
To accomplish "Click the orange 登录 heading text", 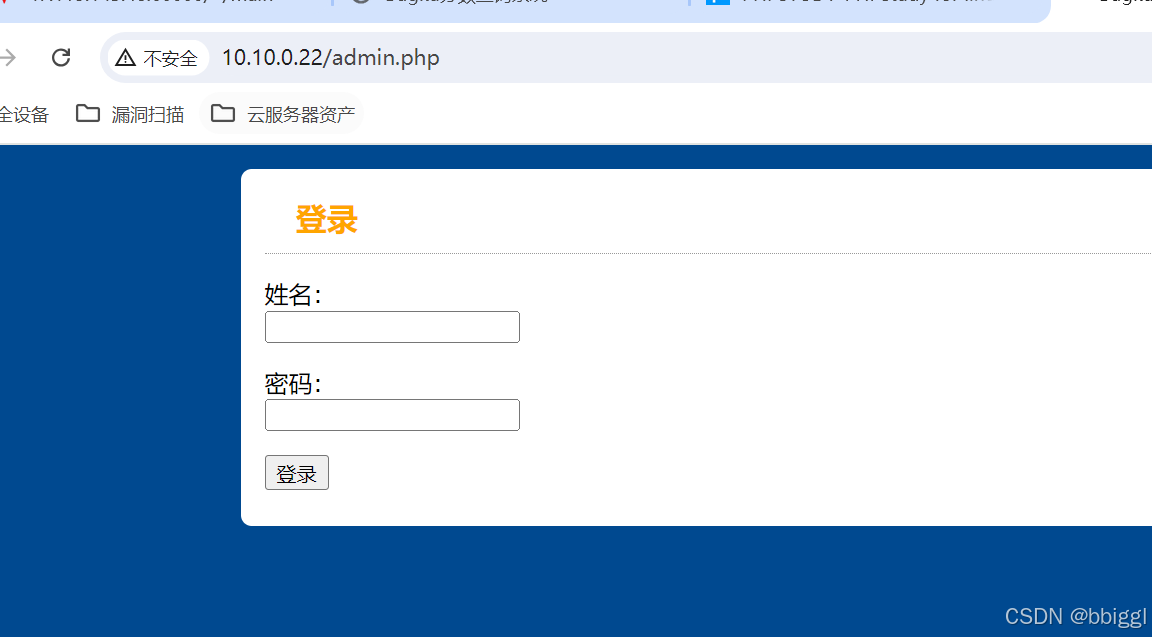I will click(x=326, y=220).
